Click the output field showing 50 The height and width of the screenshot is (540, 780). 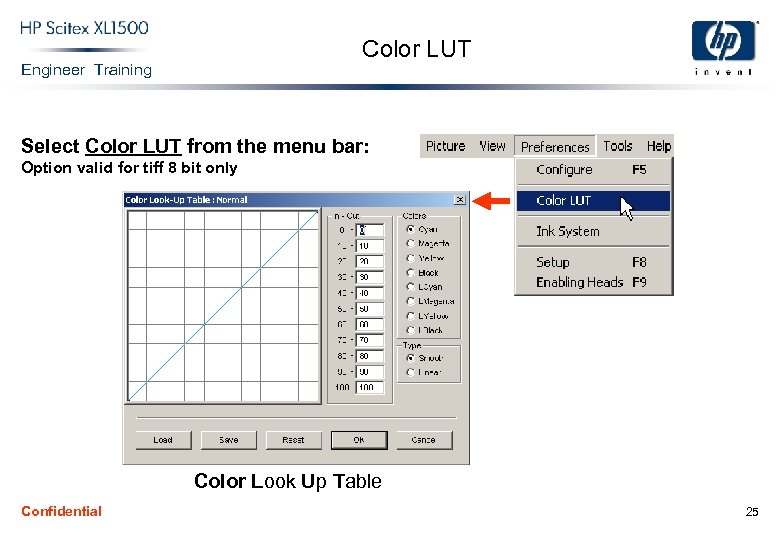(370, 309)
